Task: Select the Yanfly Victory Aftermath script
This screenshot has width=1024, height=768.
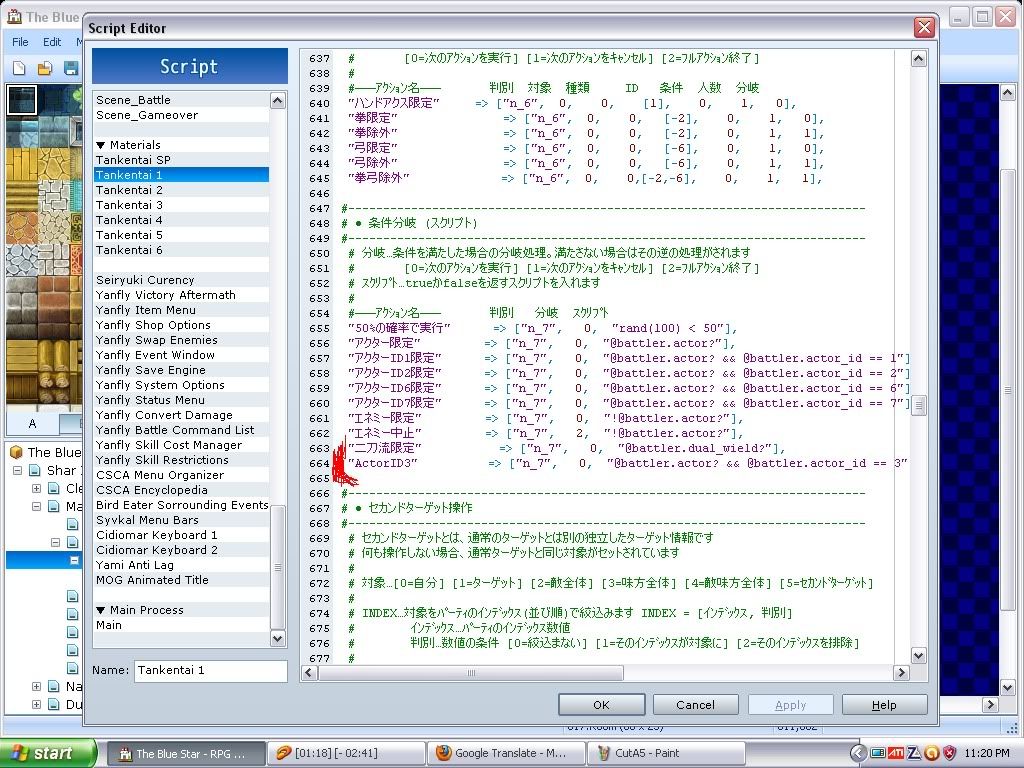Action: pyautogui.click(x=166, y=295)
